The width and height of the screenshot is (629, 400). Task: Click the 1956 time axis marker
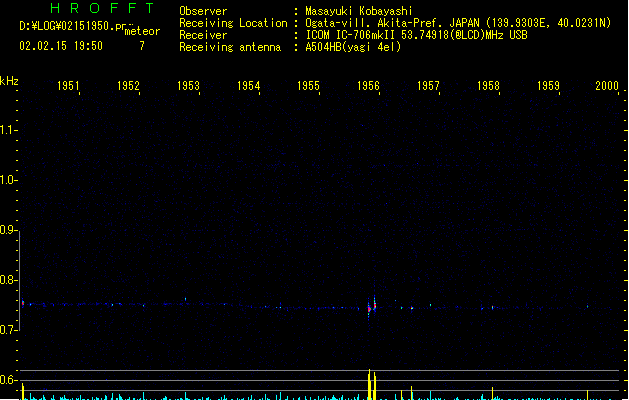[368, 86]
